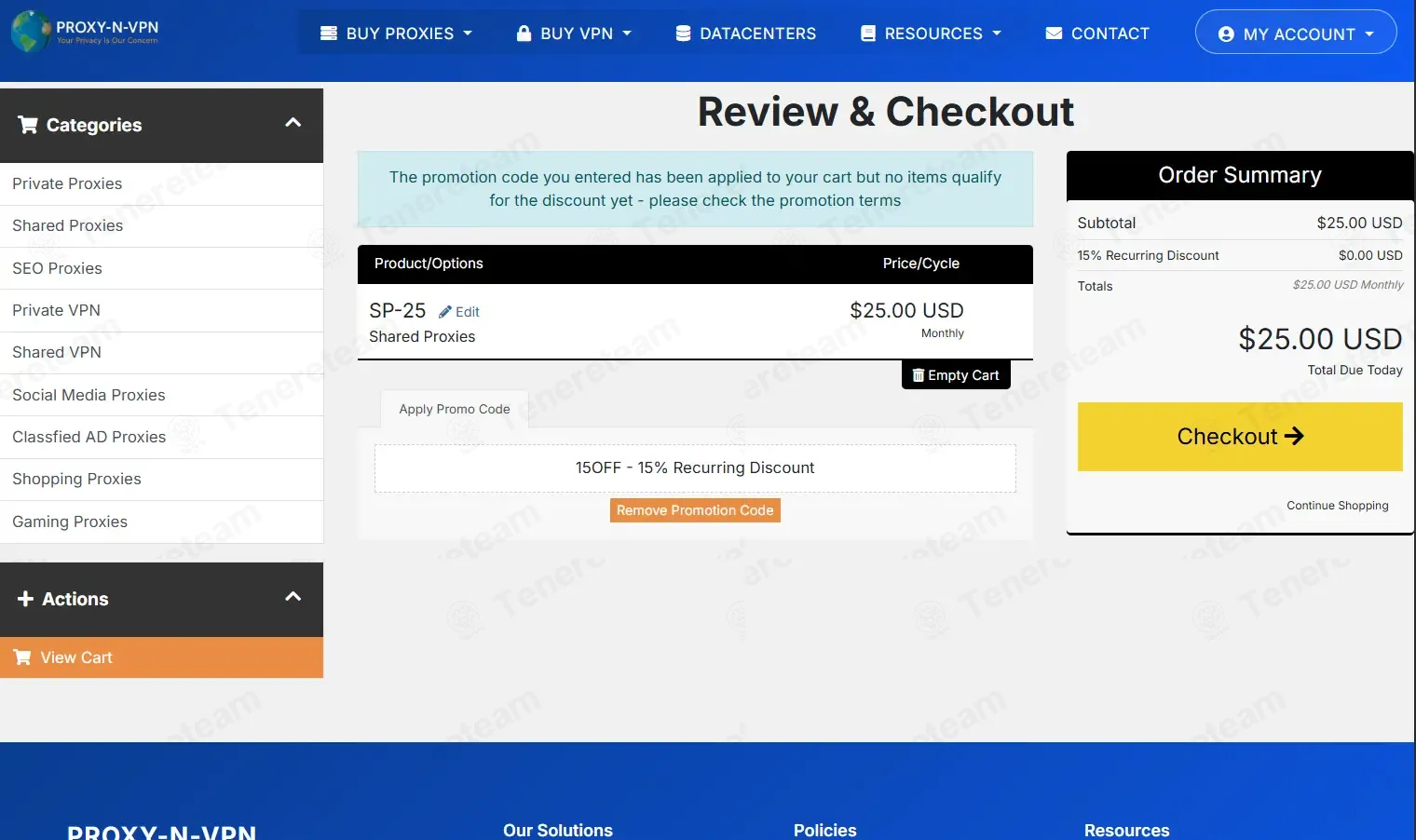
Task: Click Continue Shopping link
Action: click(x=1338, y=506)
